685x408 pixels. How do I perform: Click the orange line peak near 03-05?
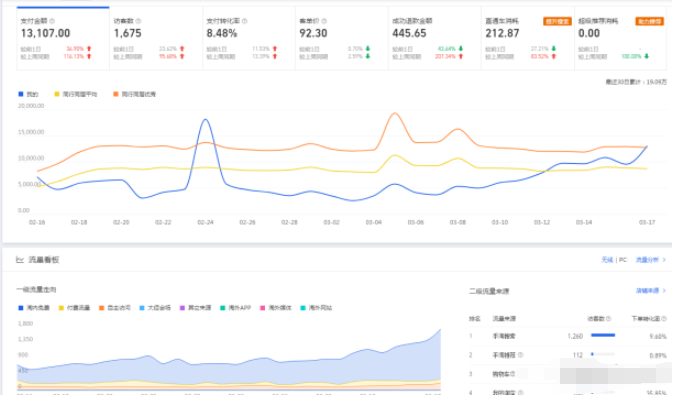(x=394, y=113)
